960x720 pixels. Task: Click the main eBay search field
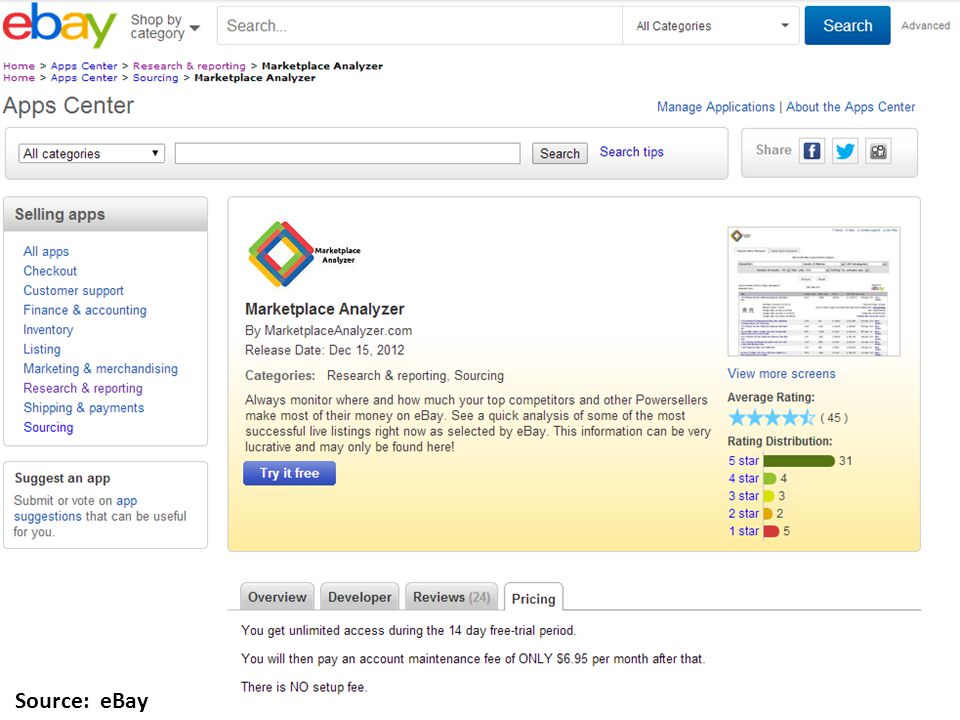[420, 26]
